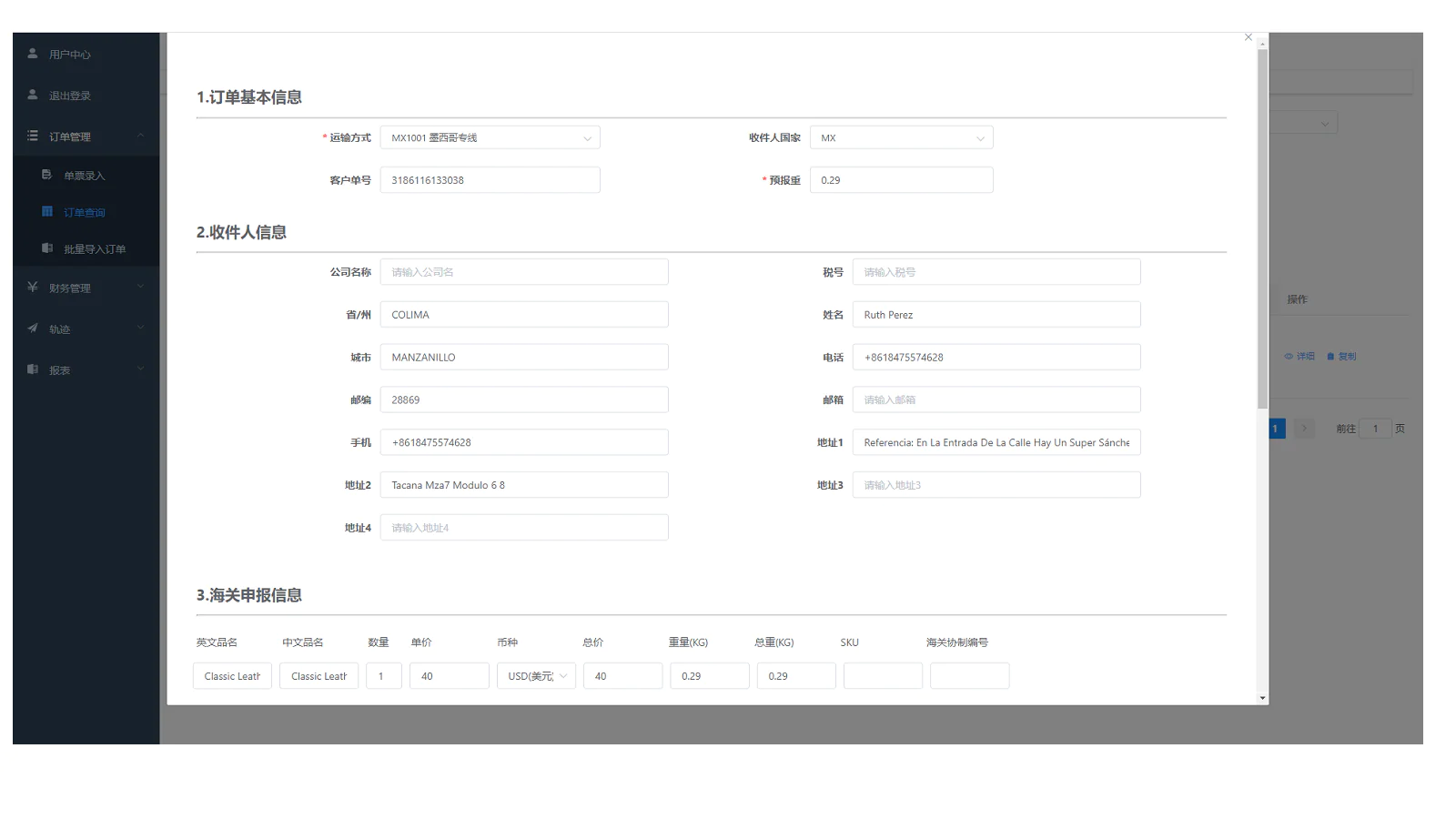Click the 英文品名 Classic Leath field

tap(232, 676)
